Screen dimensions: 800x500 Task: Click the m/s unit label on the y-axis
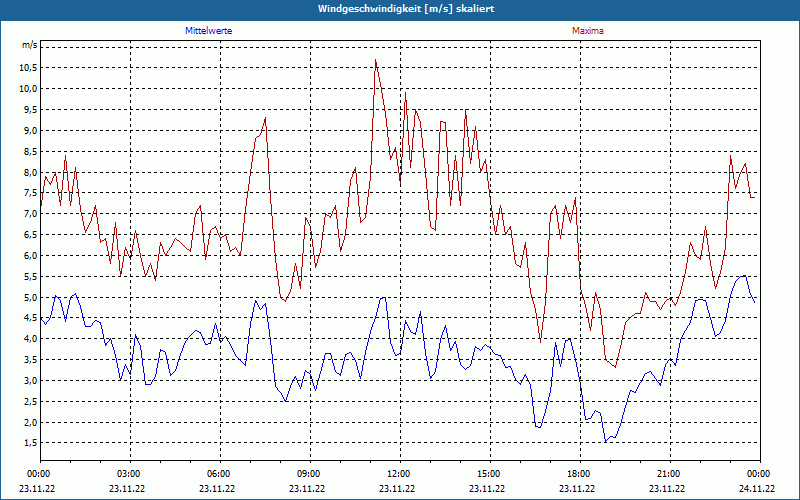[x=29, y=45]
